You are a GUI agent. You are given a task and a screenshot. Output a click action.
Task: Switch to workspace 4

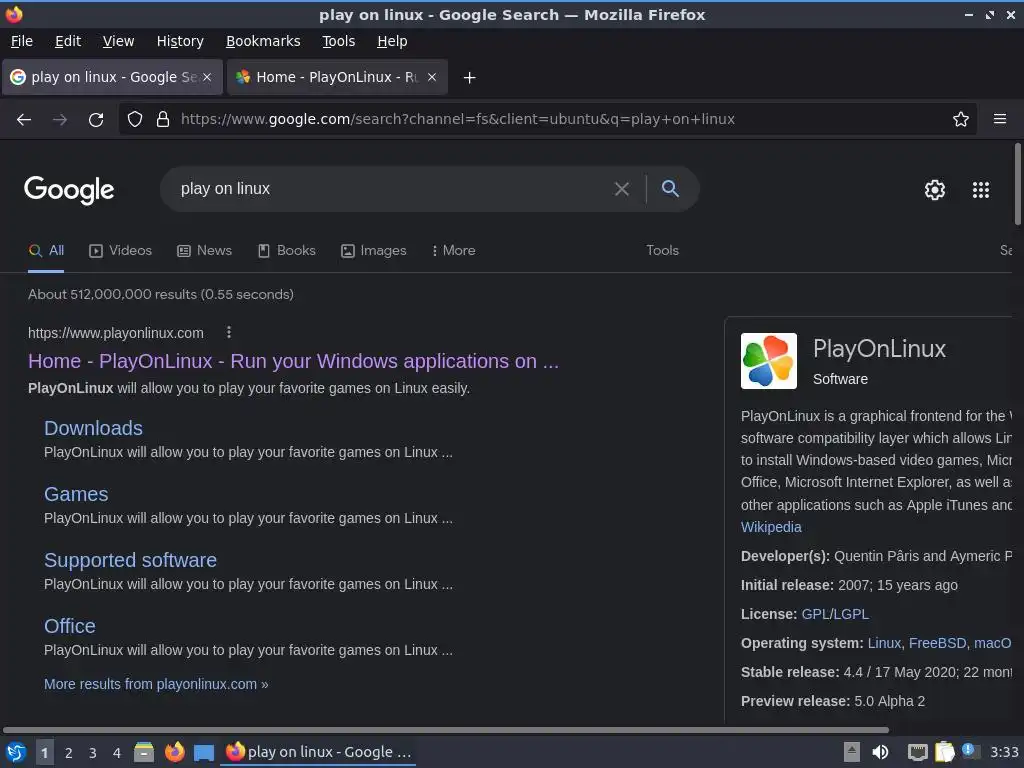click(117, 753)
